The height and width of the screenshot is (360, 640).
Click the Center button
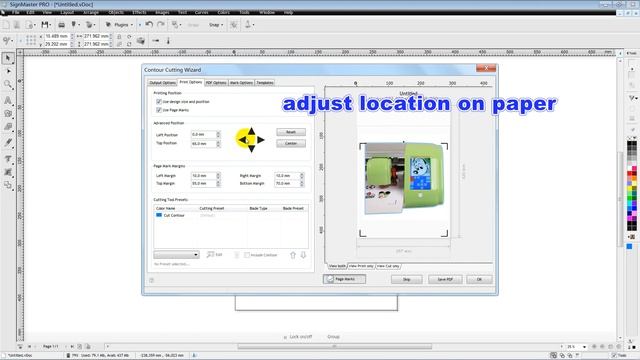(x=291, y=144)
